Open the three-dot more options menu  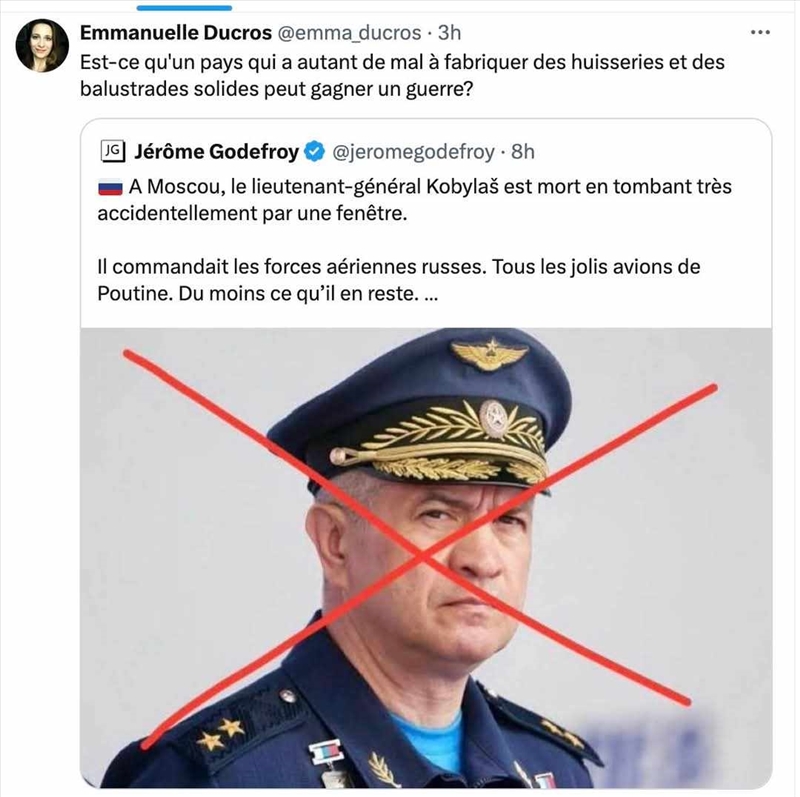(760, 33)
